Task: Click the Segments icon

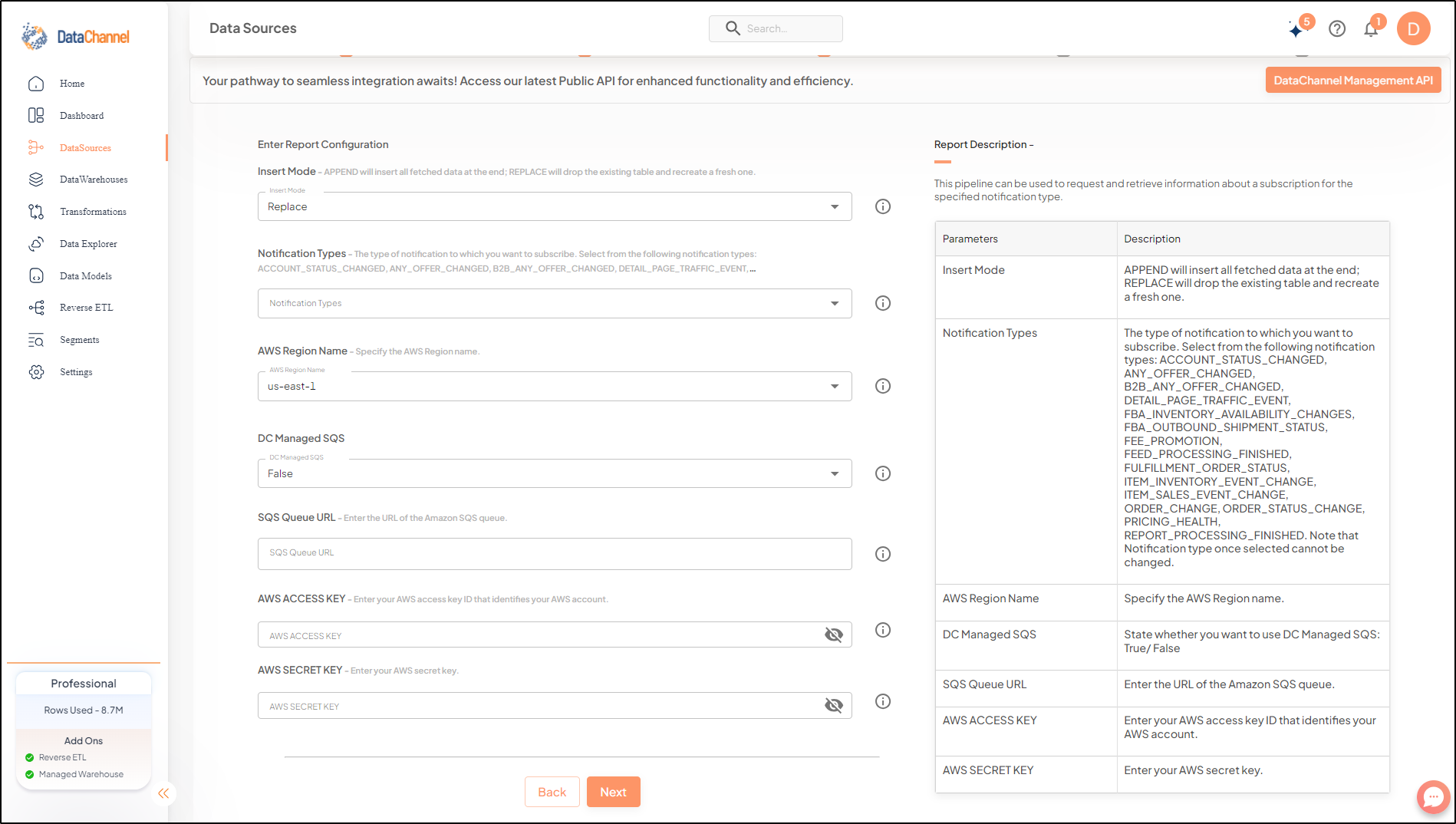Action: (x=36, y=340)
